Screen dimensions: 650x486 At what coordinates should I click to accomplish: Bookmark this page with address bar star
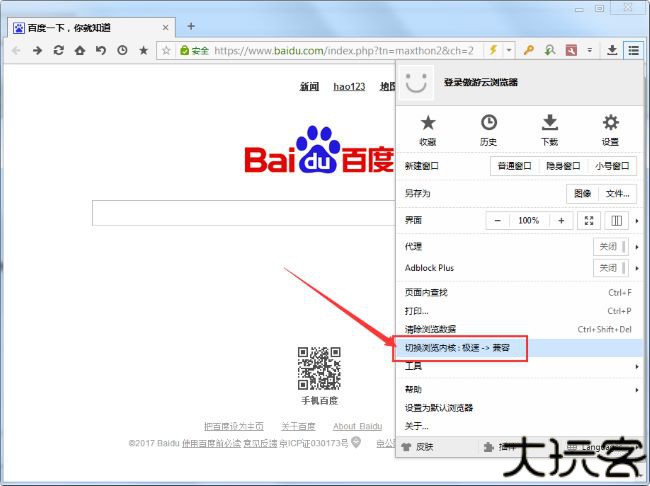pyautogui.click(x=166, y=51)
